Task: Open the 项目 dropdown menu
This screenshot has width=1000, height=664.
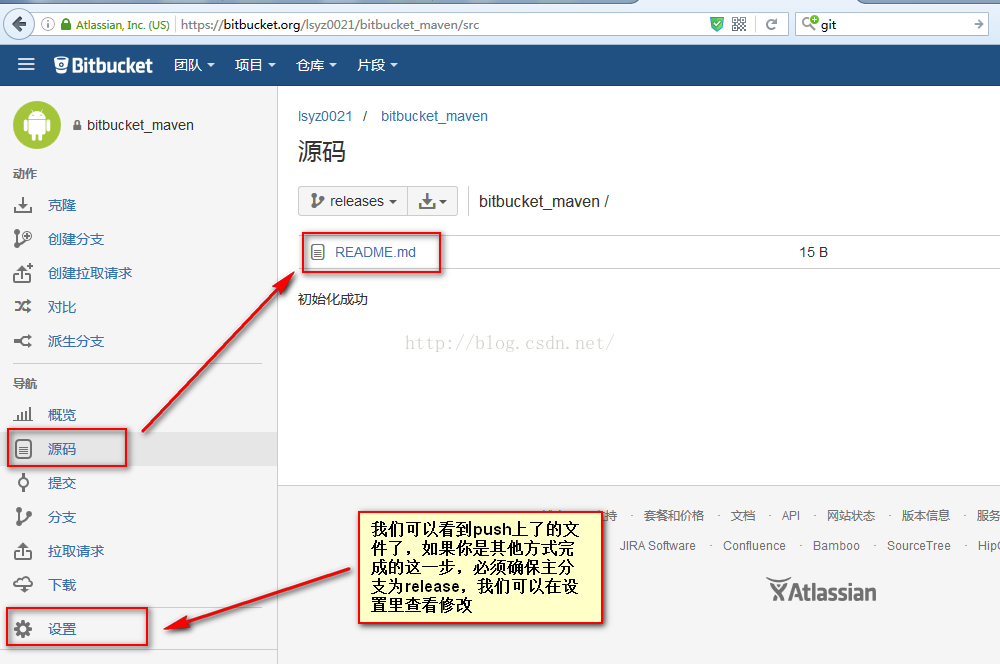Action: tap(254, 65)
